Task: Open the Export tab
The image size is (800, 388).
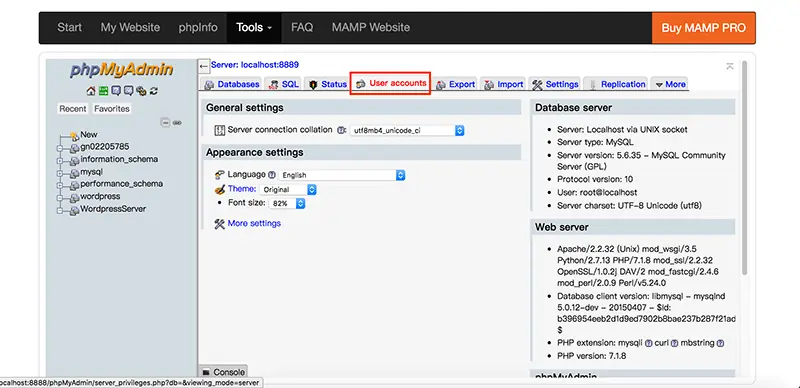Action: [456, 84]
